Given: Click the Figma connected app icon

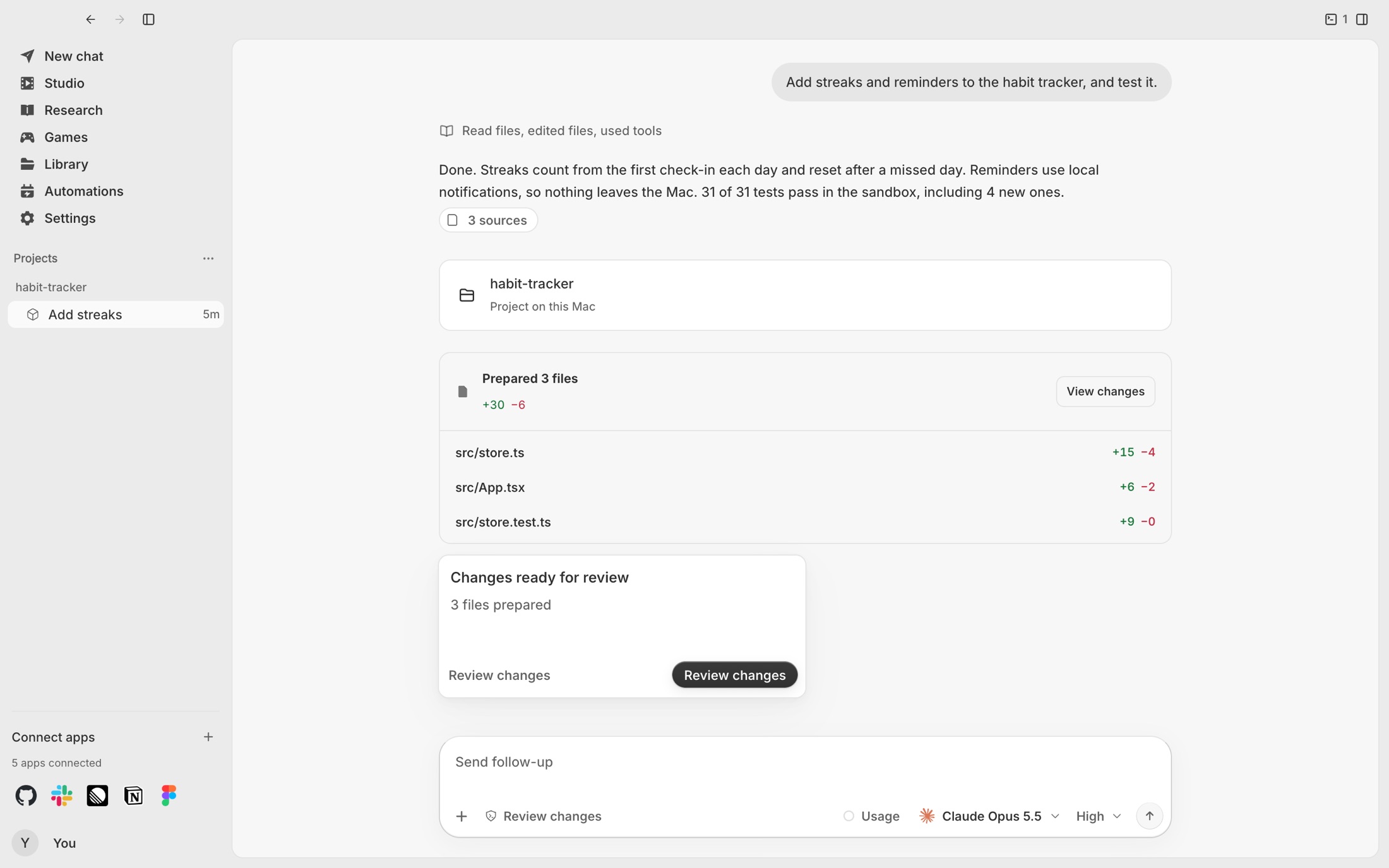Looking at the screenshot, I should tap(169, 795).
